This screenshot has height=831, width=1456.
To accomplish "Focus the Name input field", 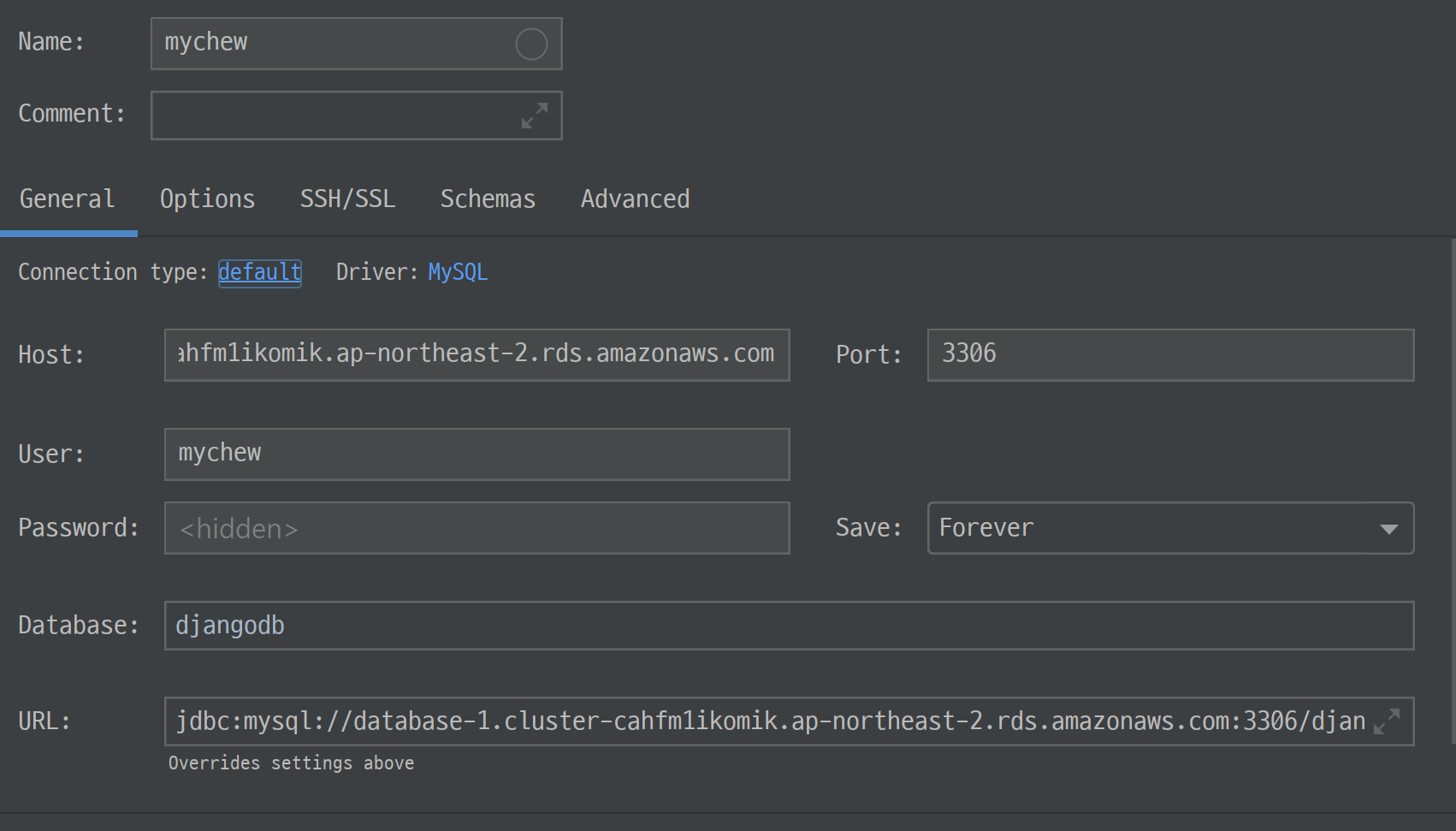I will coord(357,44).
